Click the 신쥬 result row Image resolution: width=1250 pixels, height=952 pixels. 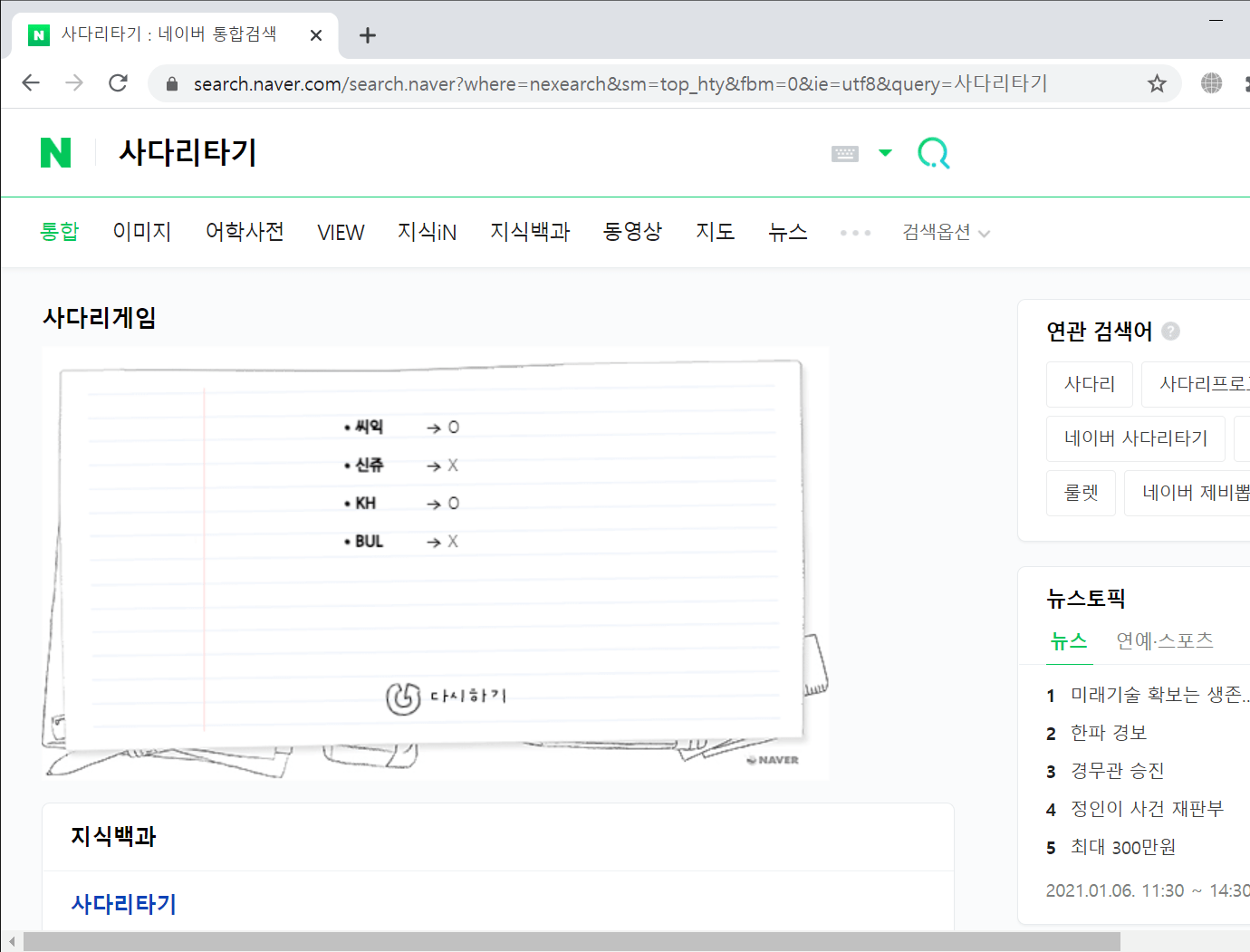tap(401, 465)
